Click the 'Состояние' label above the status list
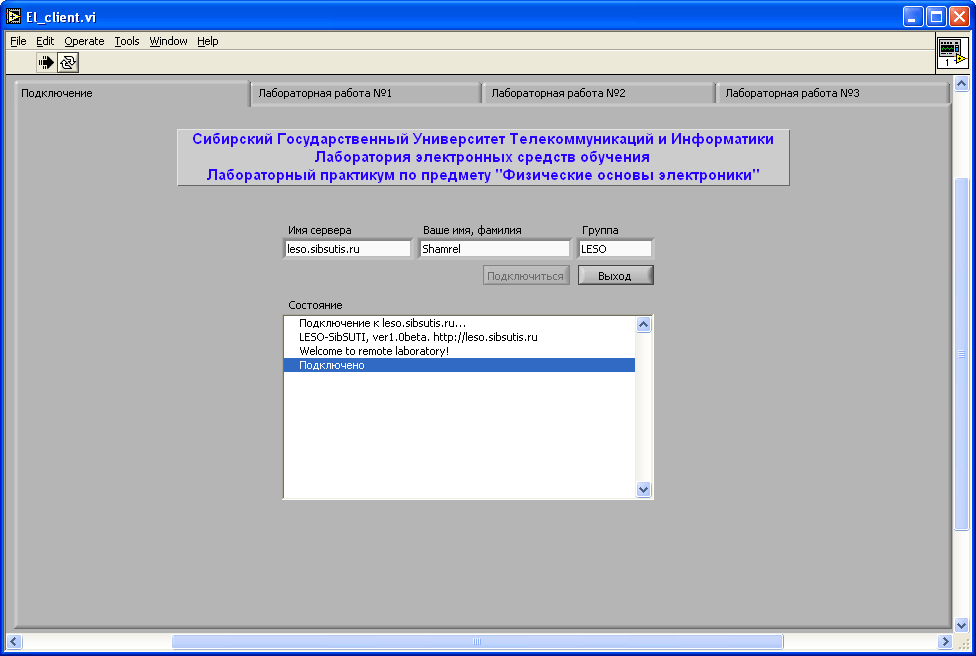 point(316,305)
